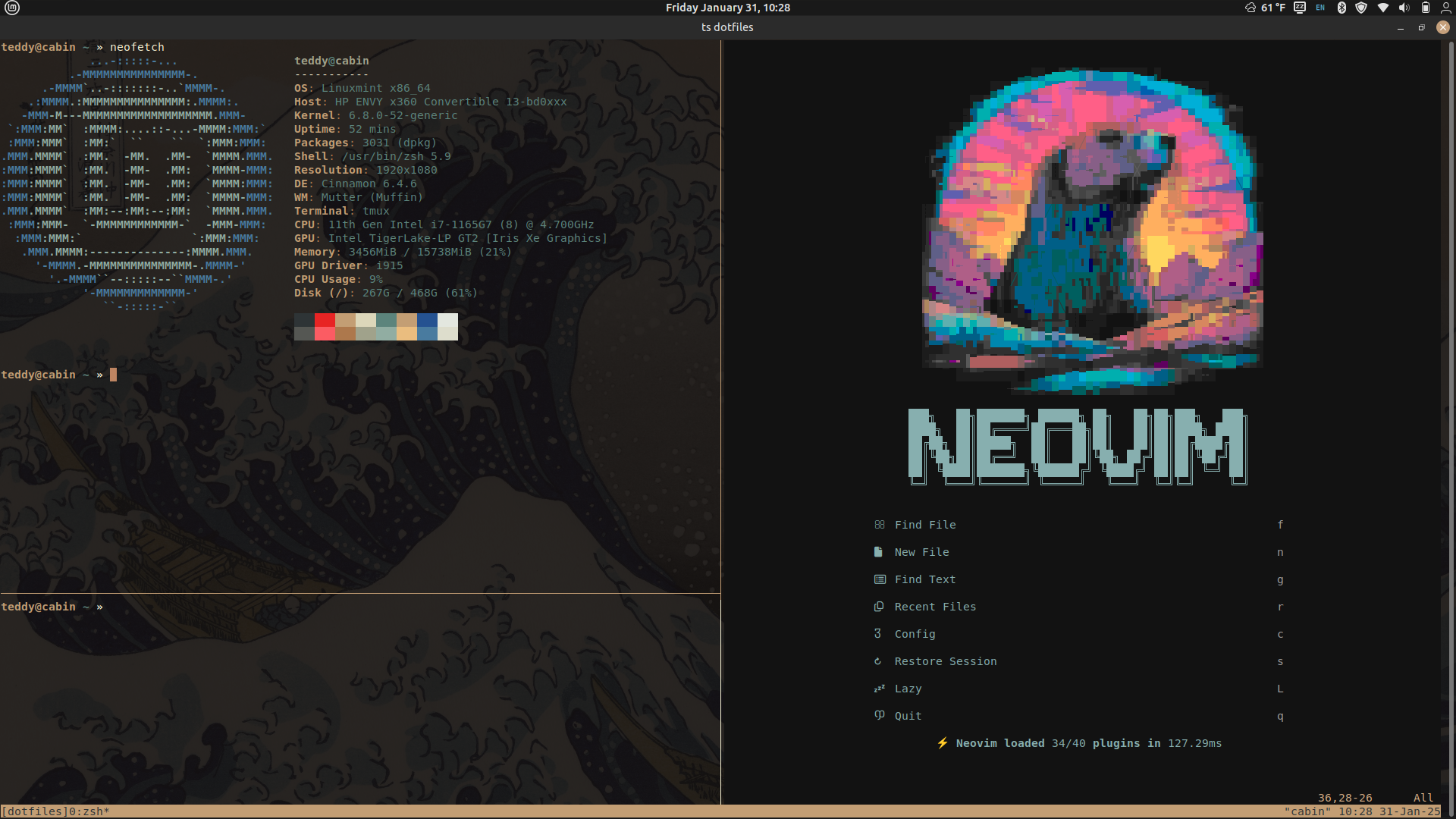1456x819 pixels.
Task: Open the panel clock showing Friday January 31
Action: pyautogui.click(x=728, y=8)
